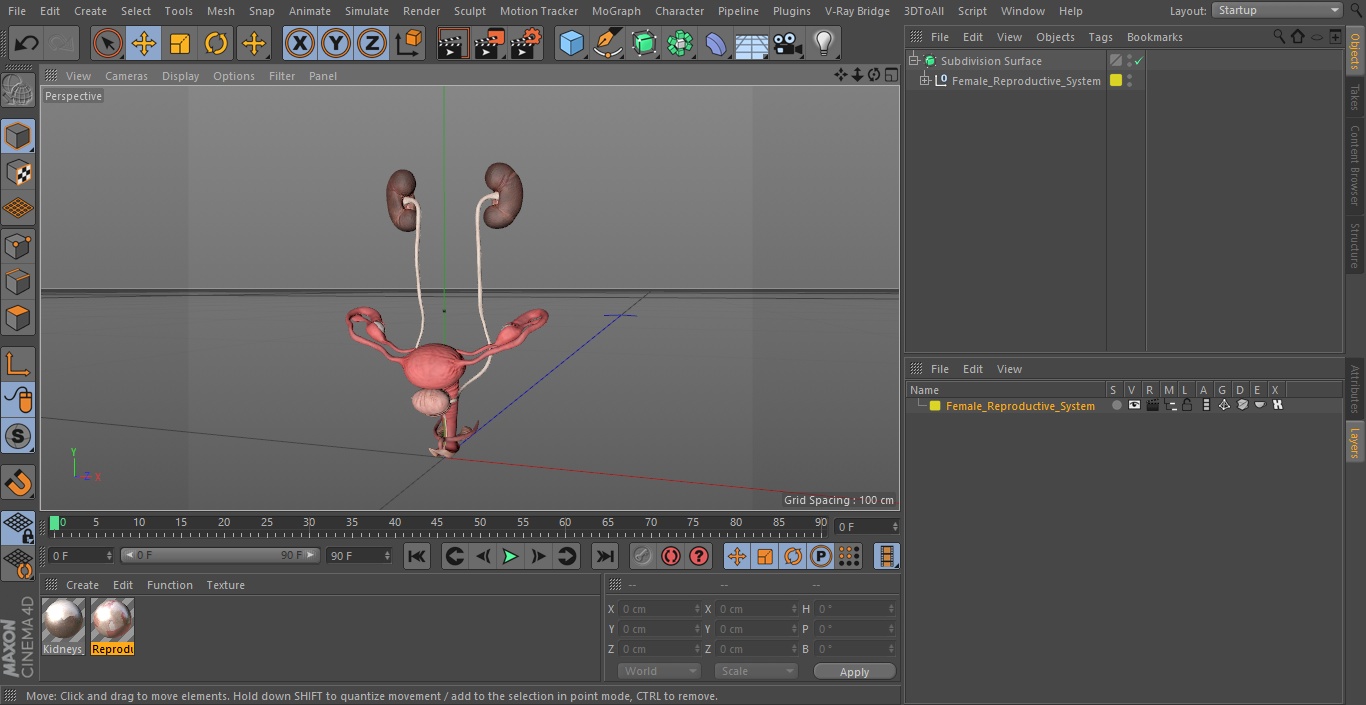This screenshot has height=705, width=1366.
Task: Open the Layout Startup dropdown
Action: [x=1277, y=10]
